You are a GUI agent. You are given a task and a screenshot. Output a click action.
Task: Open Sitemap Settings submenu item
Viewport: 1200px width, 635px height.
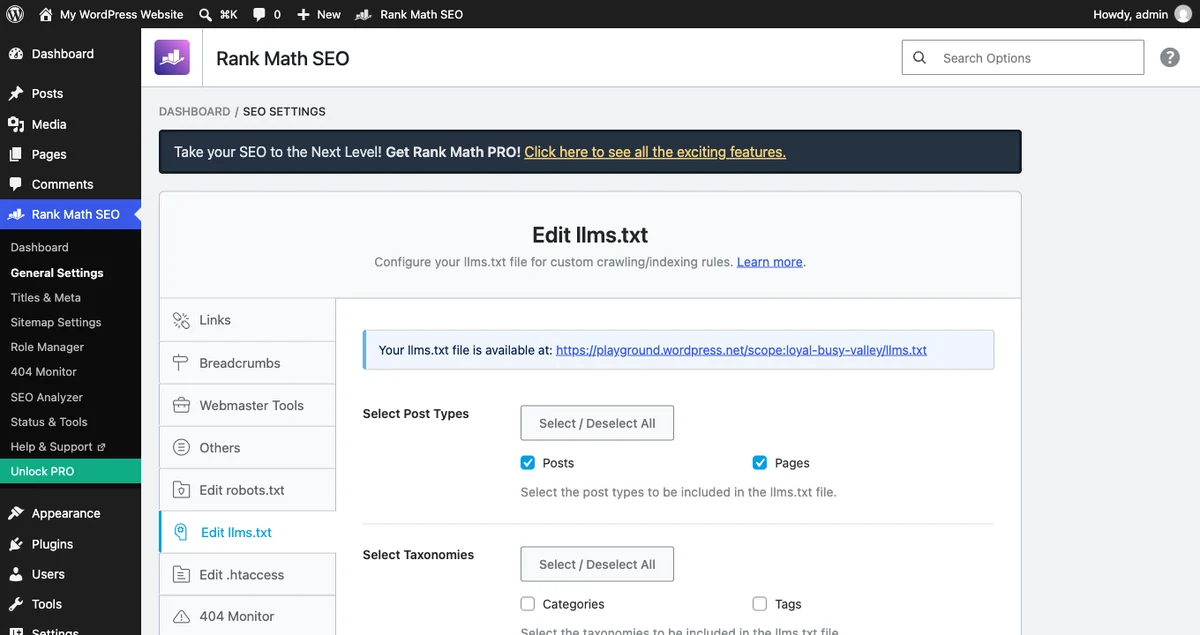point(56,322)
